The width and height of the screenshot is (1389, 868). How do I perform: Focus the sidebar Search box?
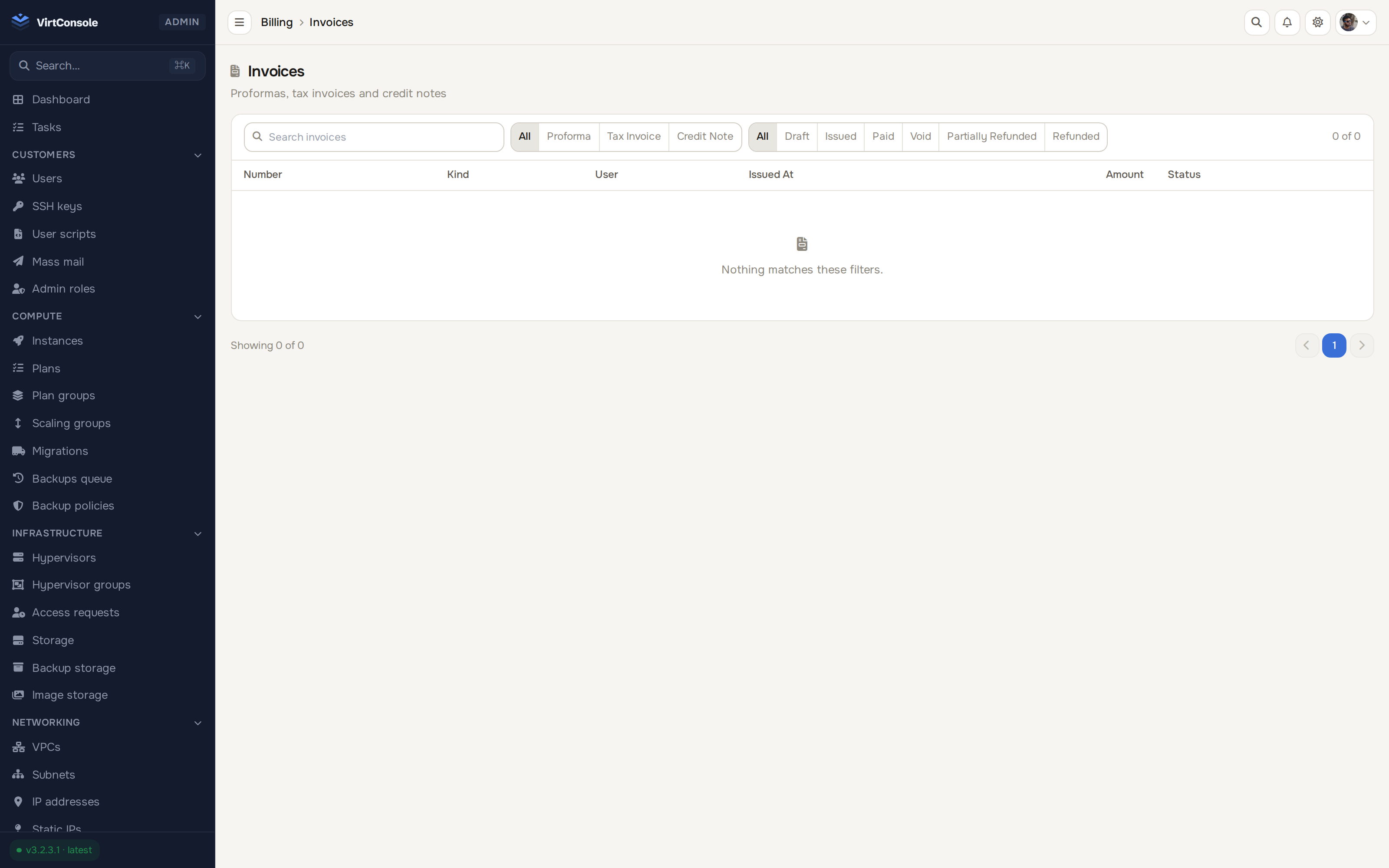point(107,66)
